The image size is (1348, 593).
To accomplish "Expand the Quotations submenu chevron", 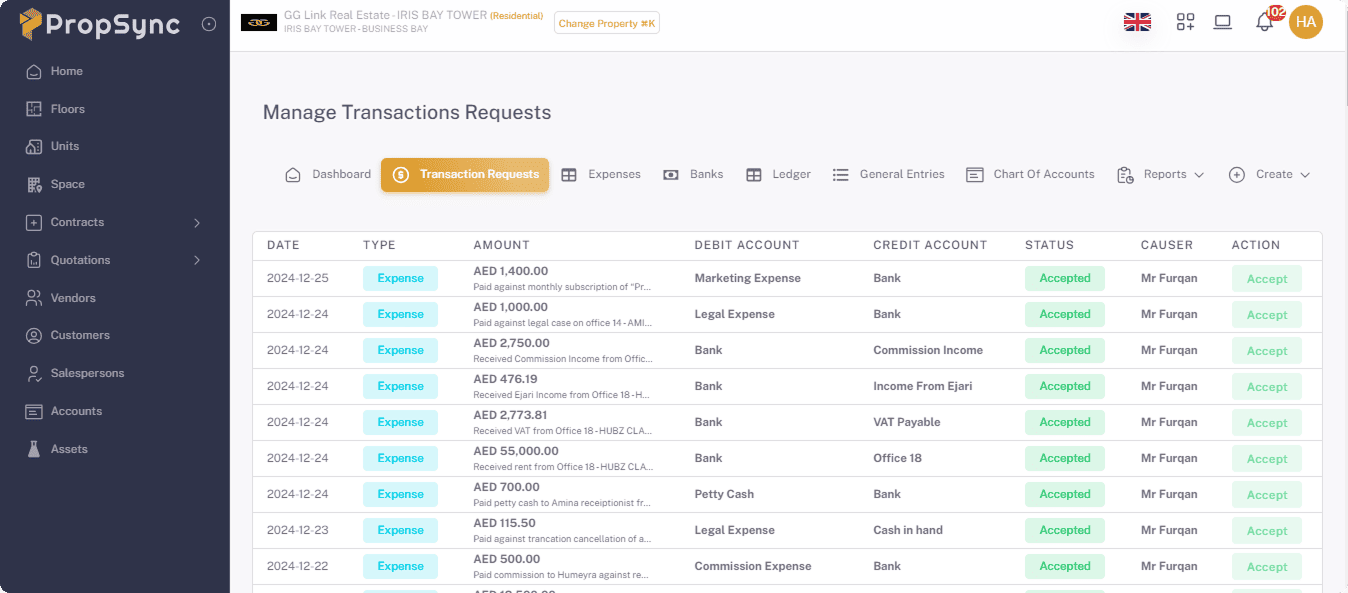I will (x=197, y=260).
